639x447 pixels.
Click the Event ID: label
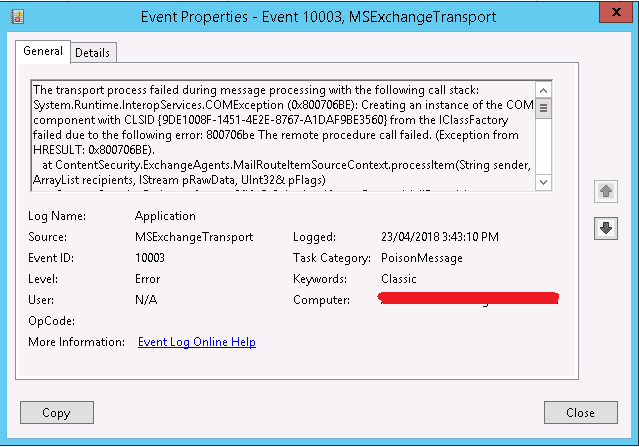pos(51,258)
